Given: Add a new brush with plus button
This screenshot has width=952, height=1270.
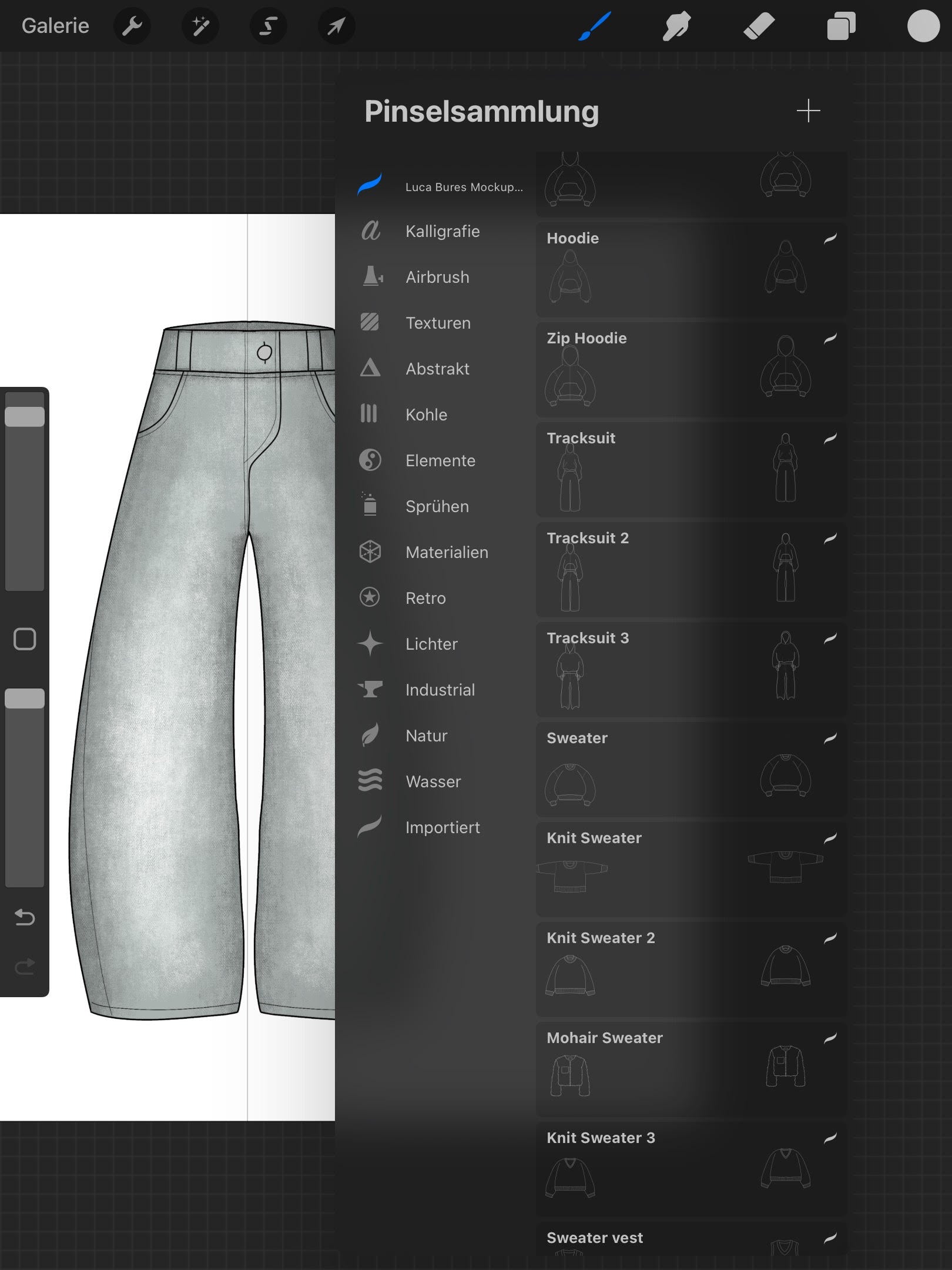Looking at the screenshot, I should [808, 111].
